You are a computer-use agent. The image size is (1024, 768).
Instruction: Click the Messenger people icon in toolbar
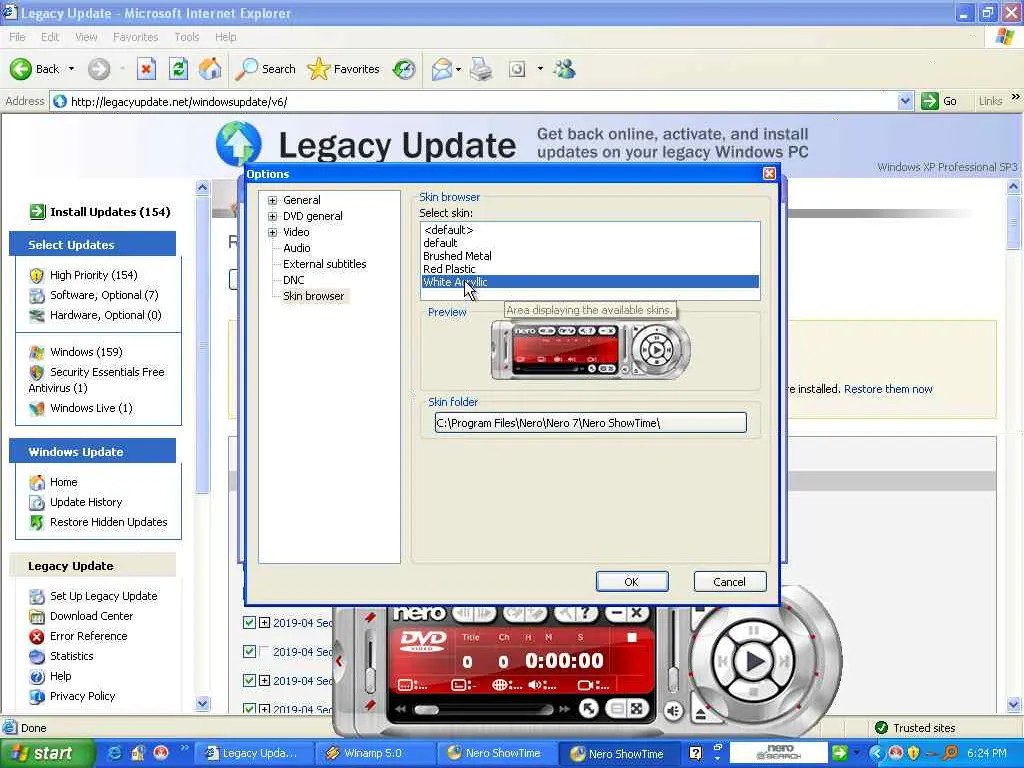tap(564, 69)
